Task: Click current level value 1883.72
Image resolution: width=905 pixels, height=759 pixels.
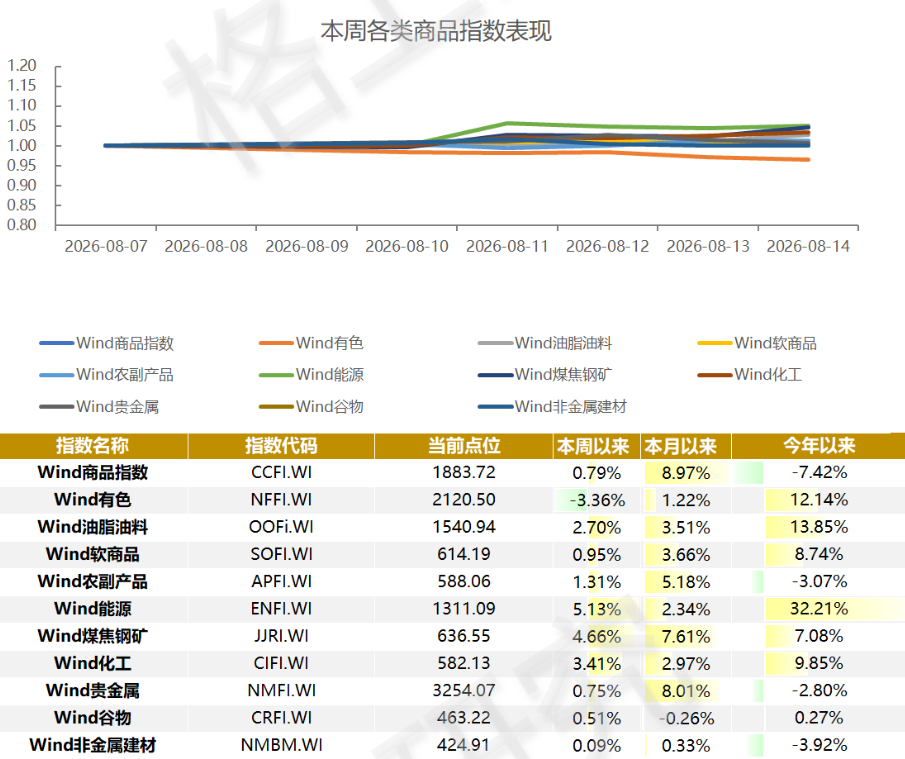Action: (x=464, y=473)
